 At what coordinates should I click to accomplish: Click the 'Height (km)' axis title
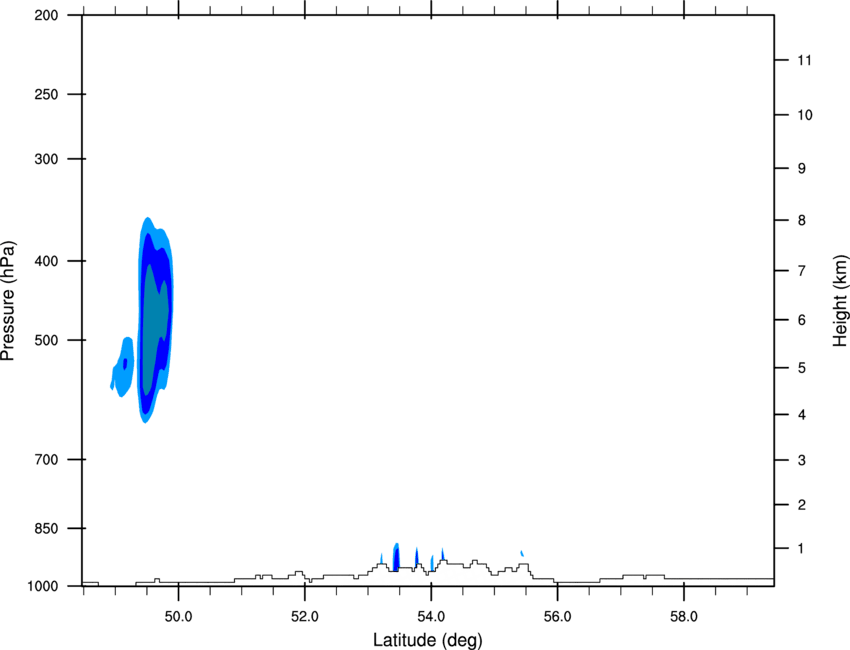(840, 300)
